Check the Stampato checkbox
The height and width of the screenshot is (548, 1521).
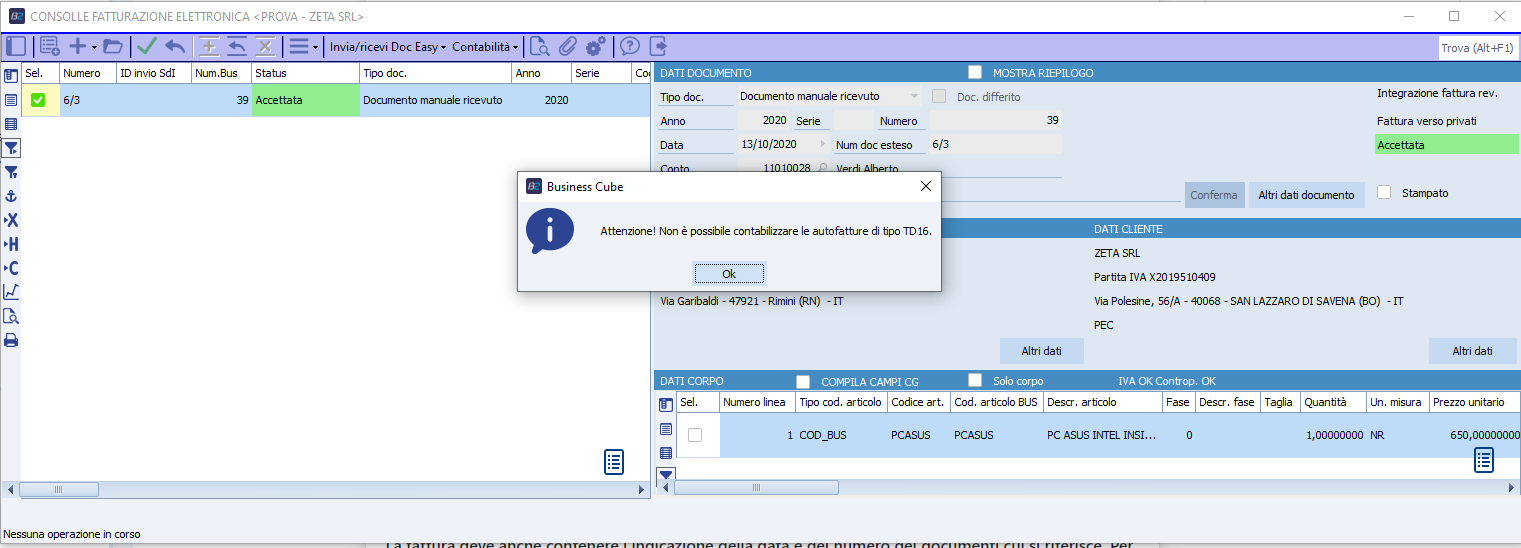pyautogui.click(x=1384, y=192)
